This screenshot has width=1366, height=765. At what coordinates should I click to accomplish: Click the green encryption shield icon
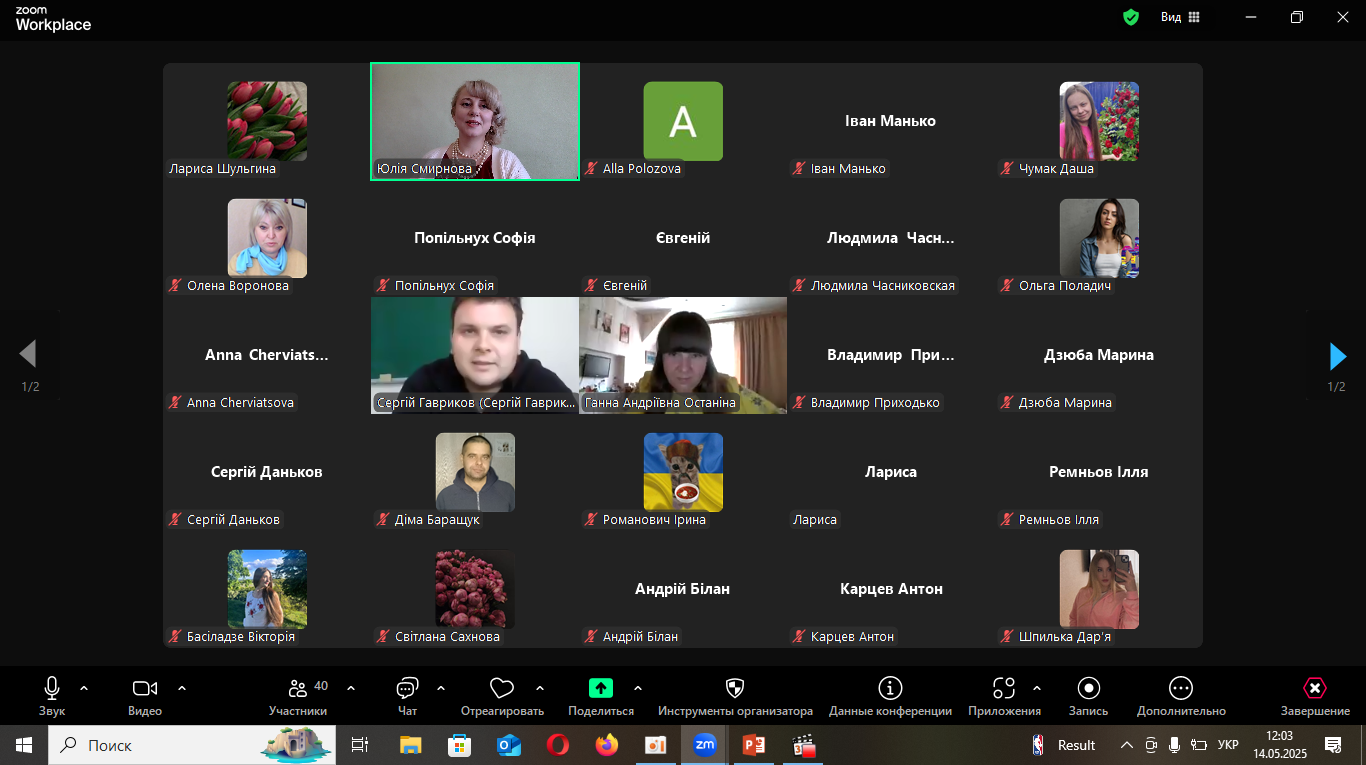pos(1131,17)
